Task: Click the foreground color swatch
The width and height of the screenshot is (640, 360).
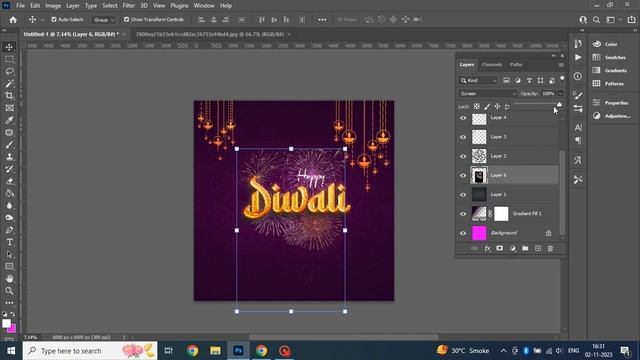Action: [6, 323]
